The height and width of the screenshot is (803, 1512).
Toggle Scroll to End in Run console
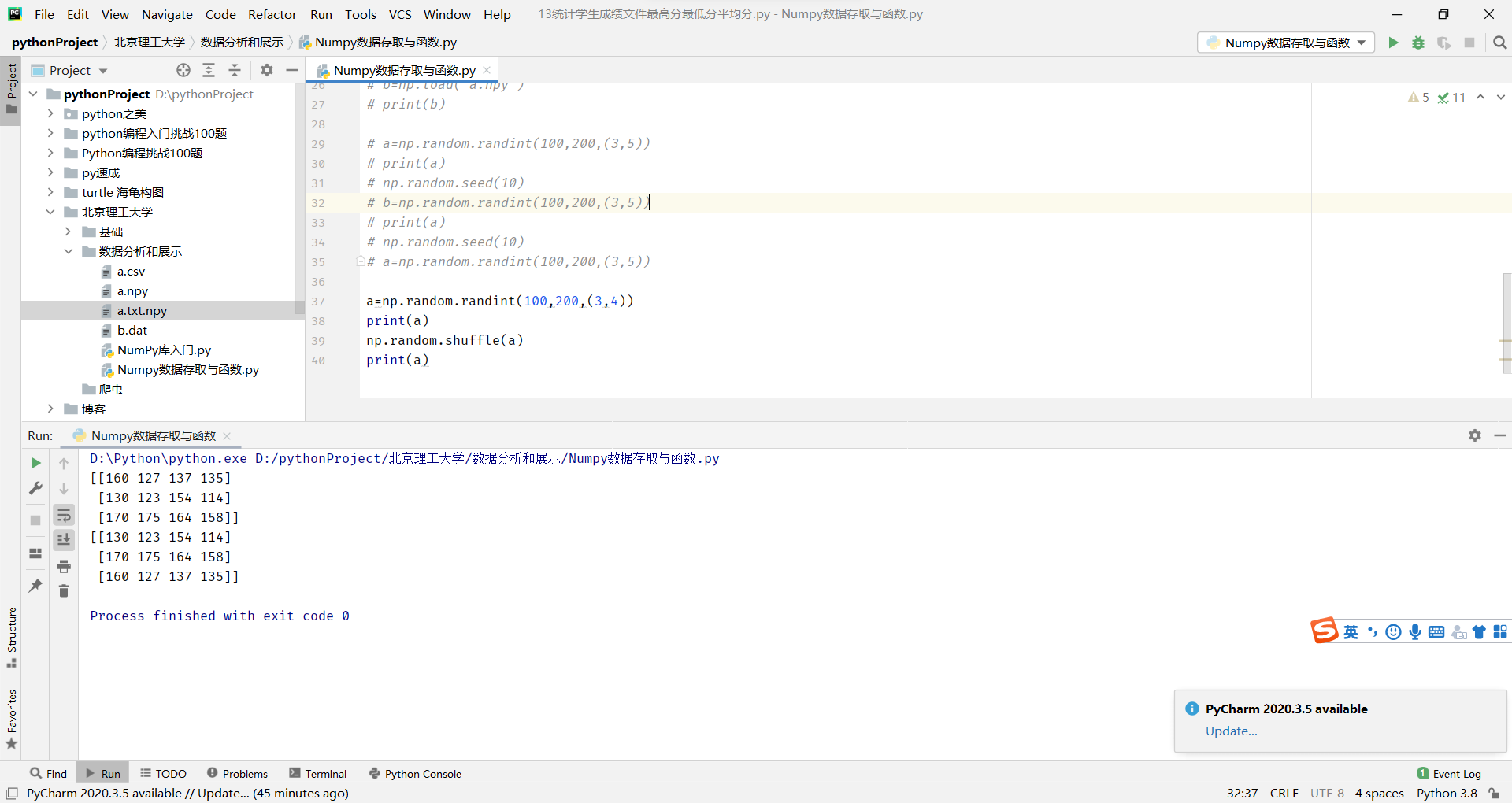[x=64, y=539]
